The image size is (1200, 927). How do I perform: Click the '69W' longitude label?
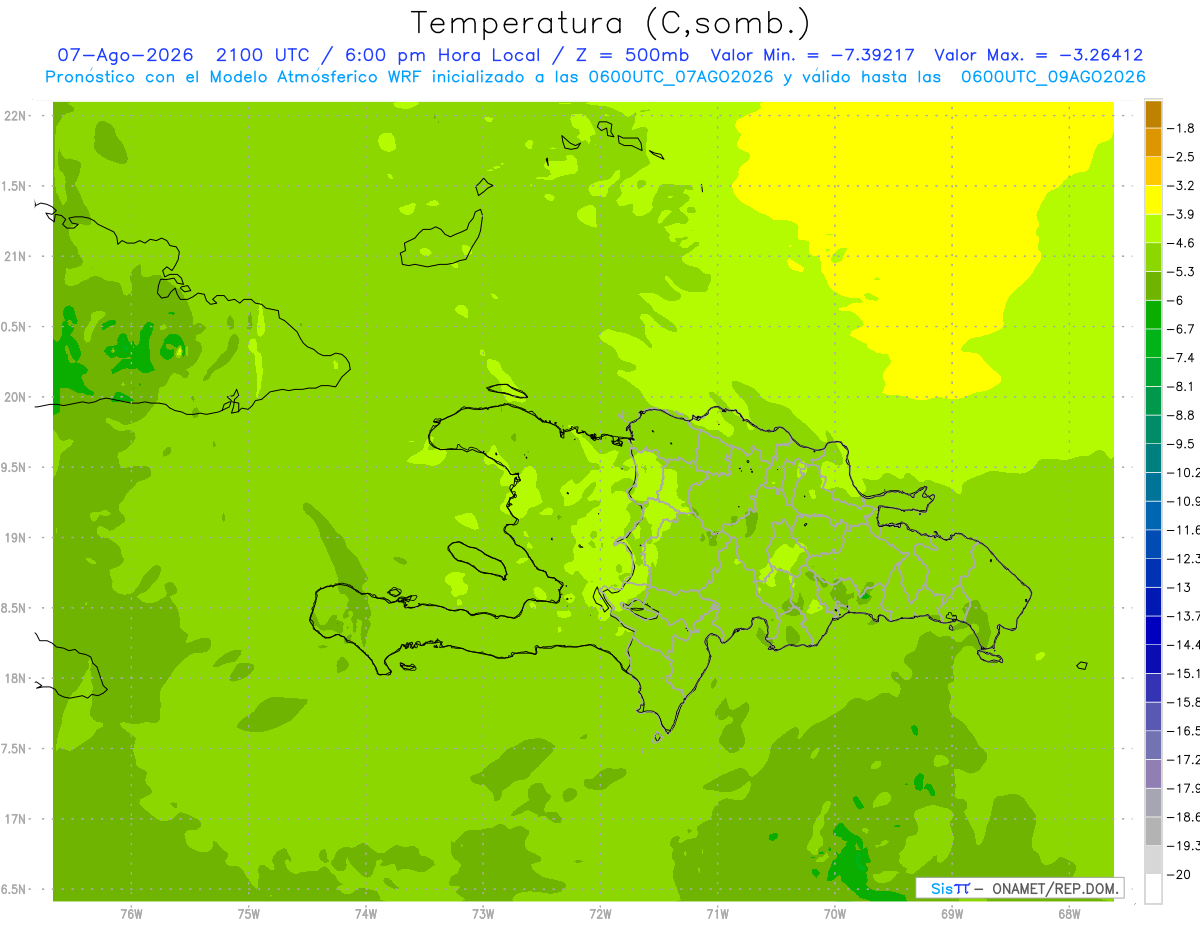(x=952, y=914)
